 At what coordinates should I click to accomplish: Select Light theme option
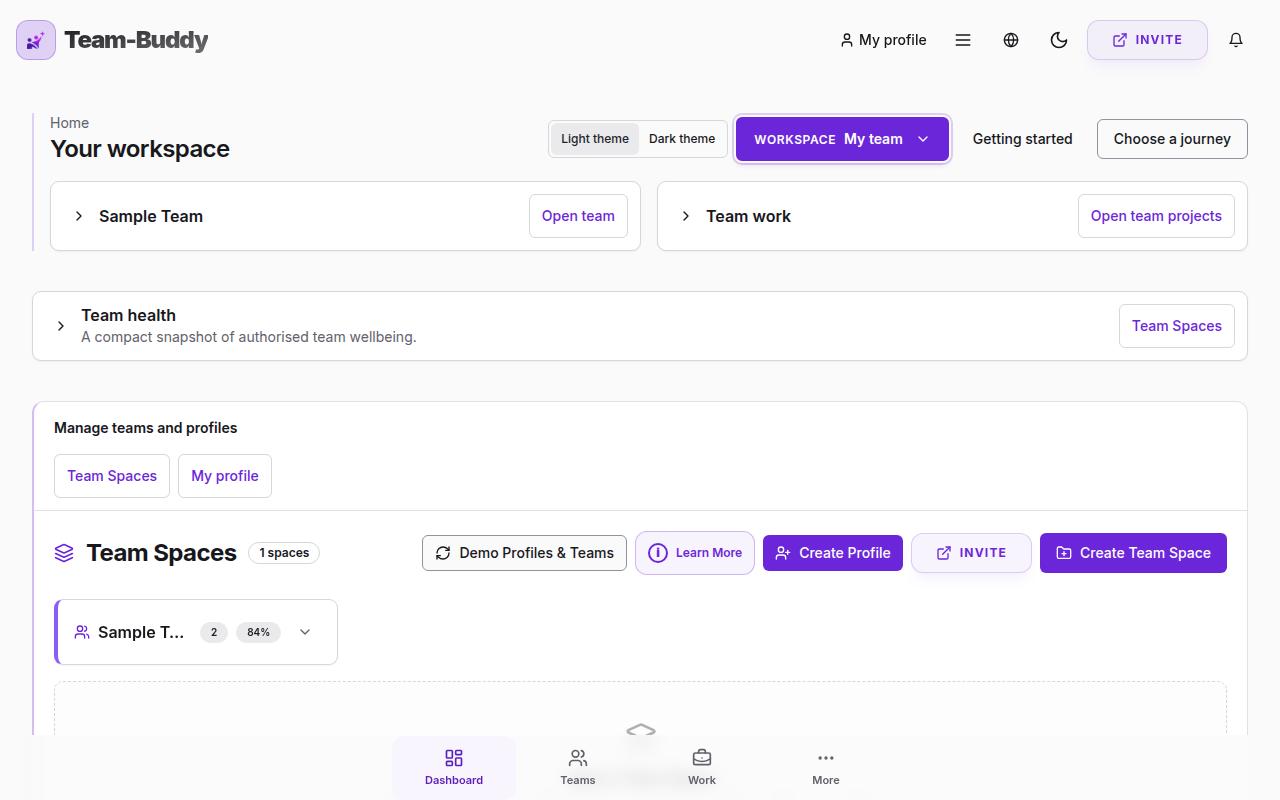click(x=595, y=139)
